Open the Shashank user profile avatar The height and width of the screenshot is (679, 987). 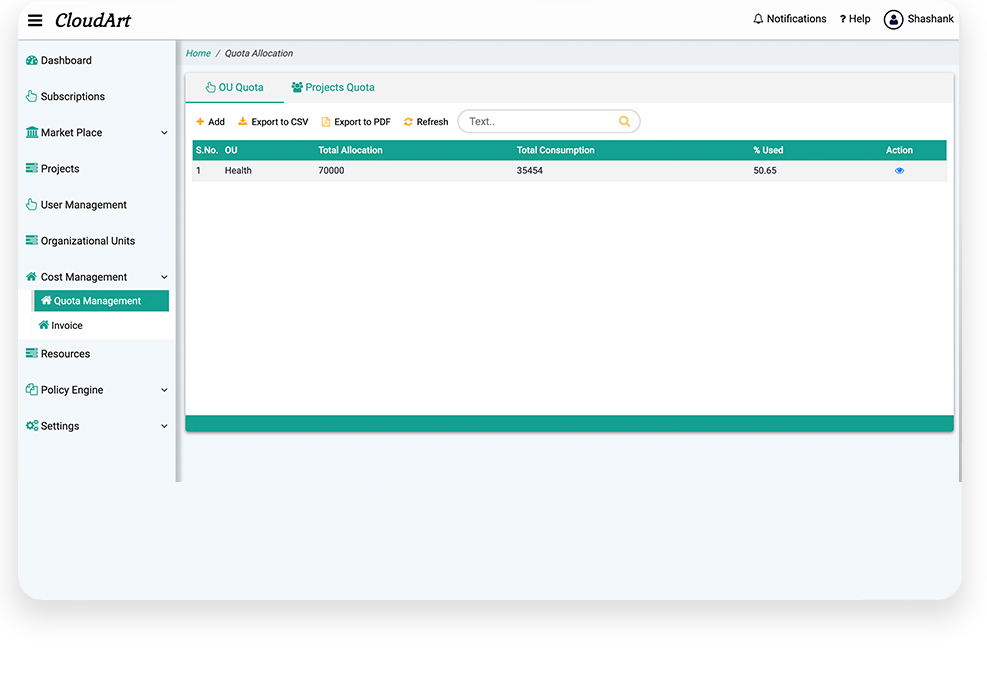pos(893,19)
